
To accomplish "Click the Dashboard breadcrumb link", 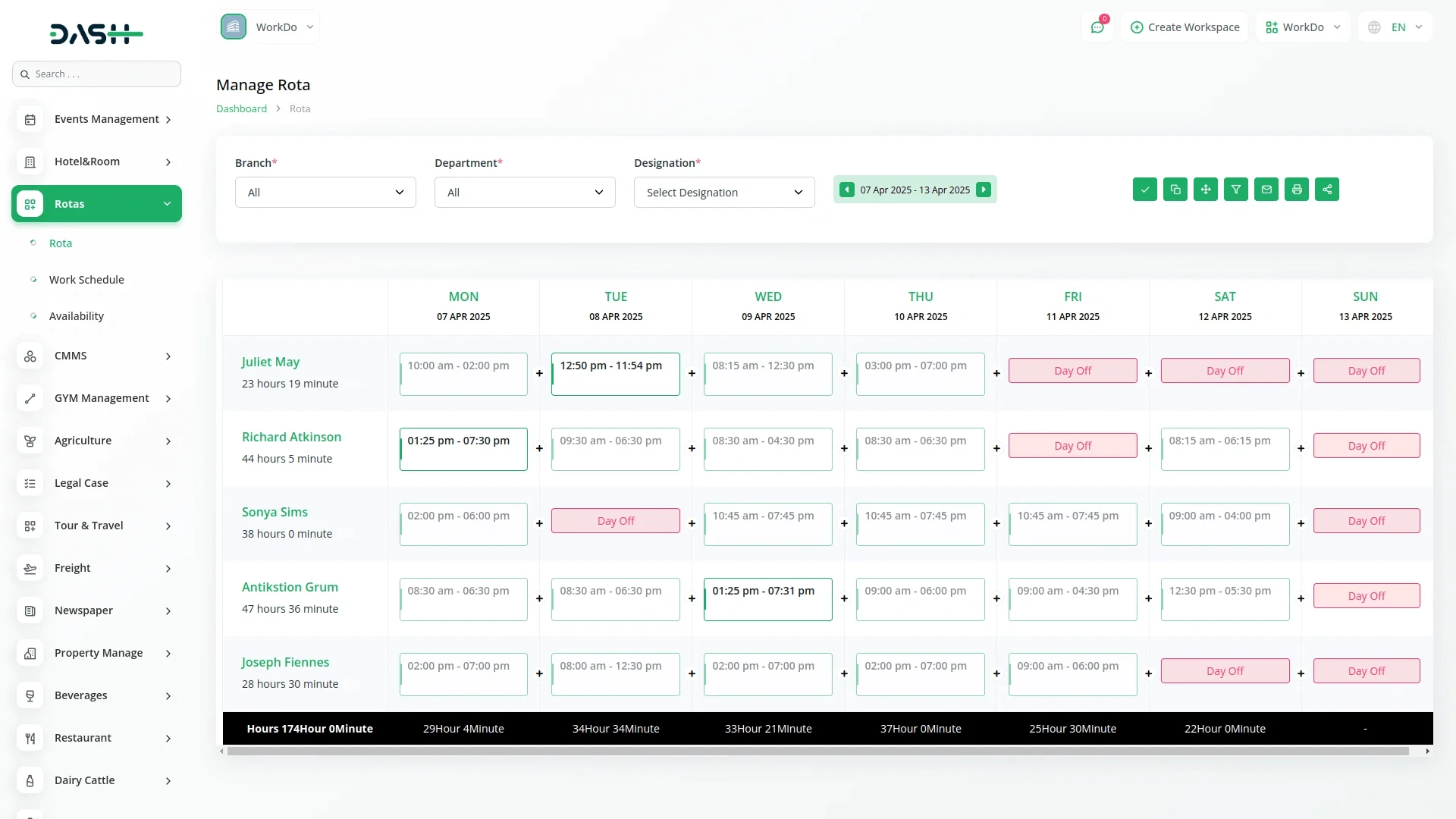I will click(241, 109).
